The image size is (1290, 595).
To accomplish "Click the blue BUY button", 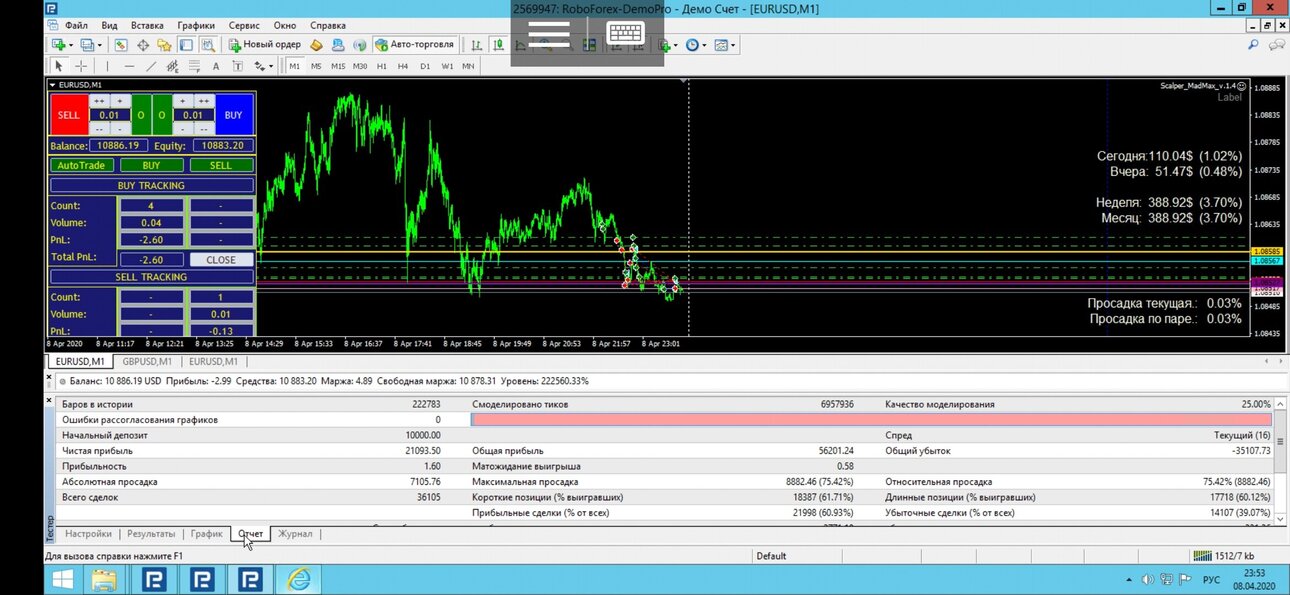I will pos(233,115).
